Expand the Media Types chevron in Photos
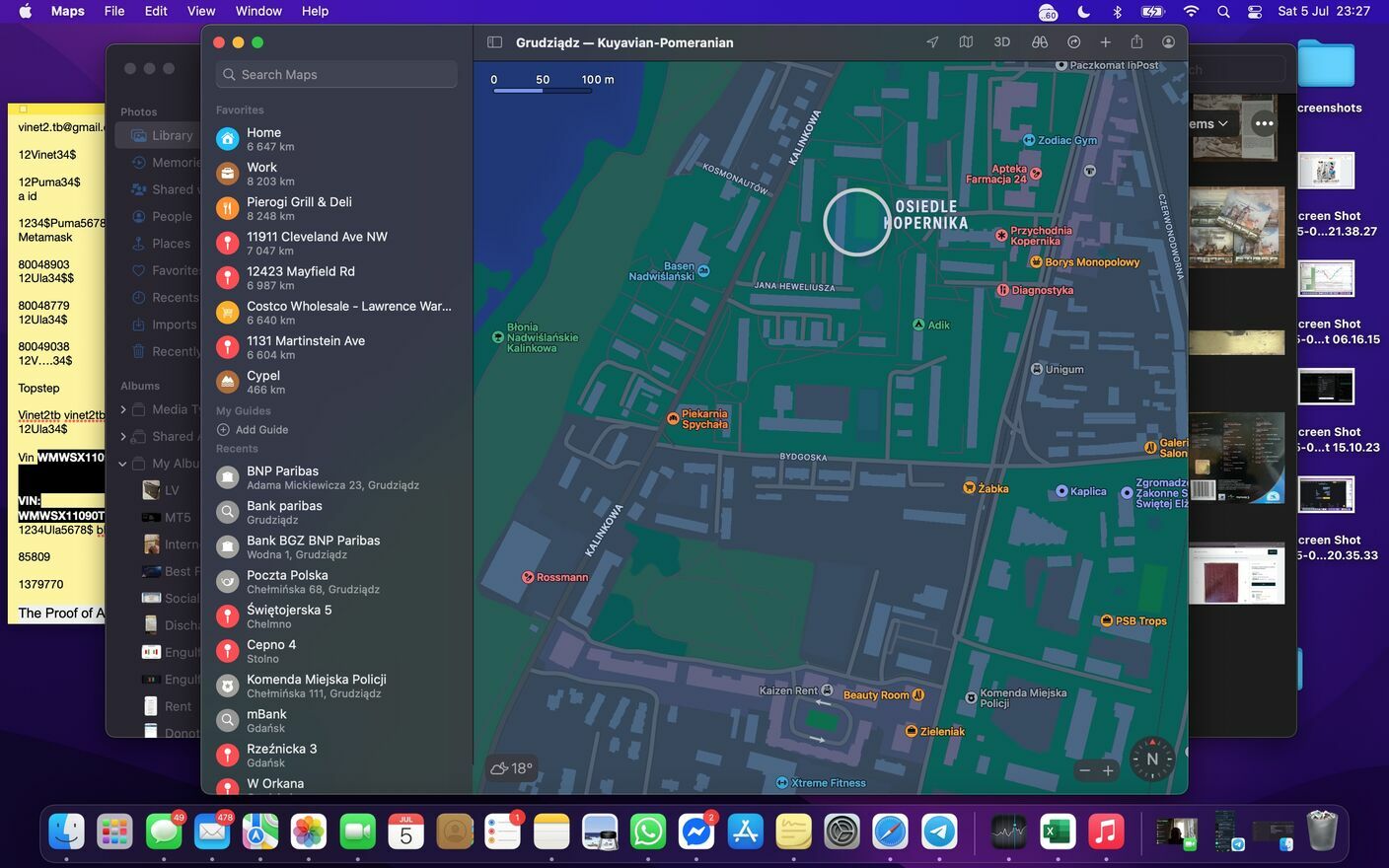The image size is (1389, 868). (x=123, y=409)
